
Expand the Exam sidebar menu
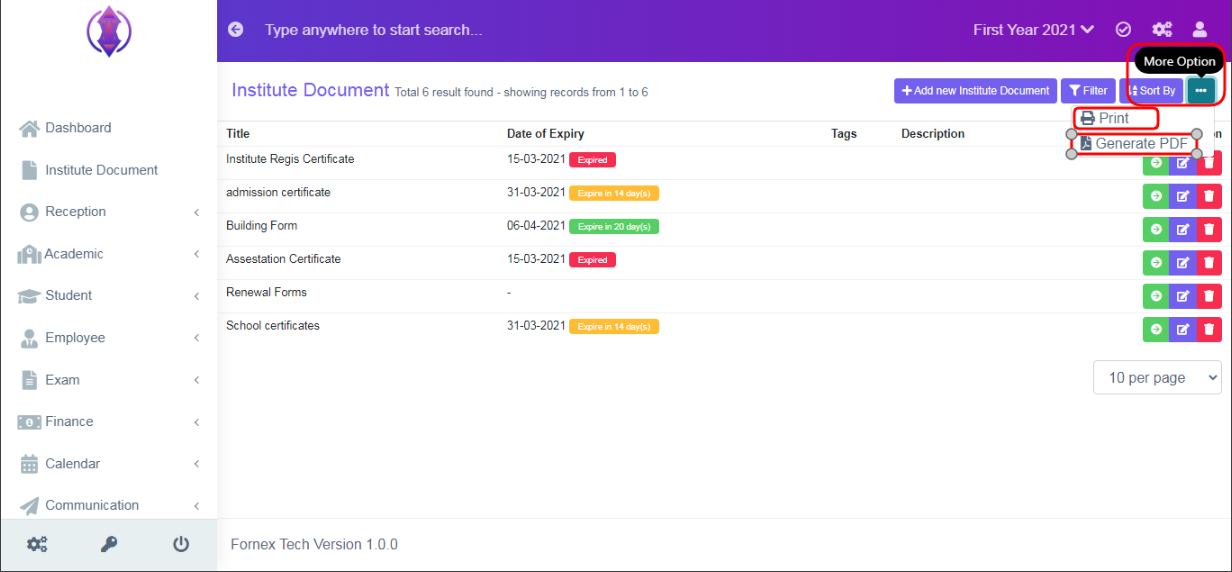pyautogui.click(x=108, y=380)
